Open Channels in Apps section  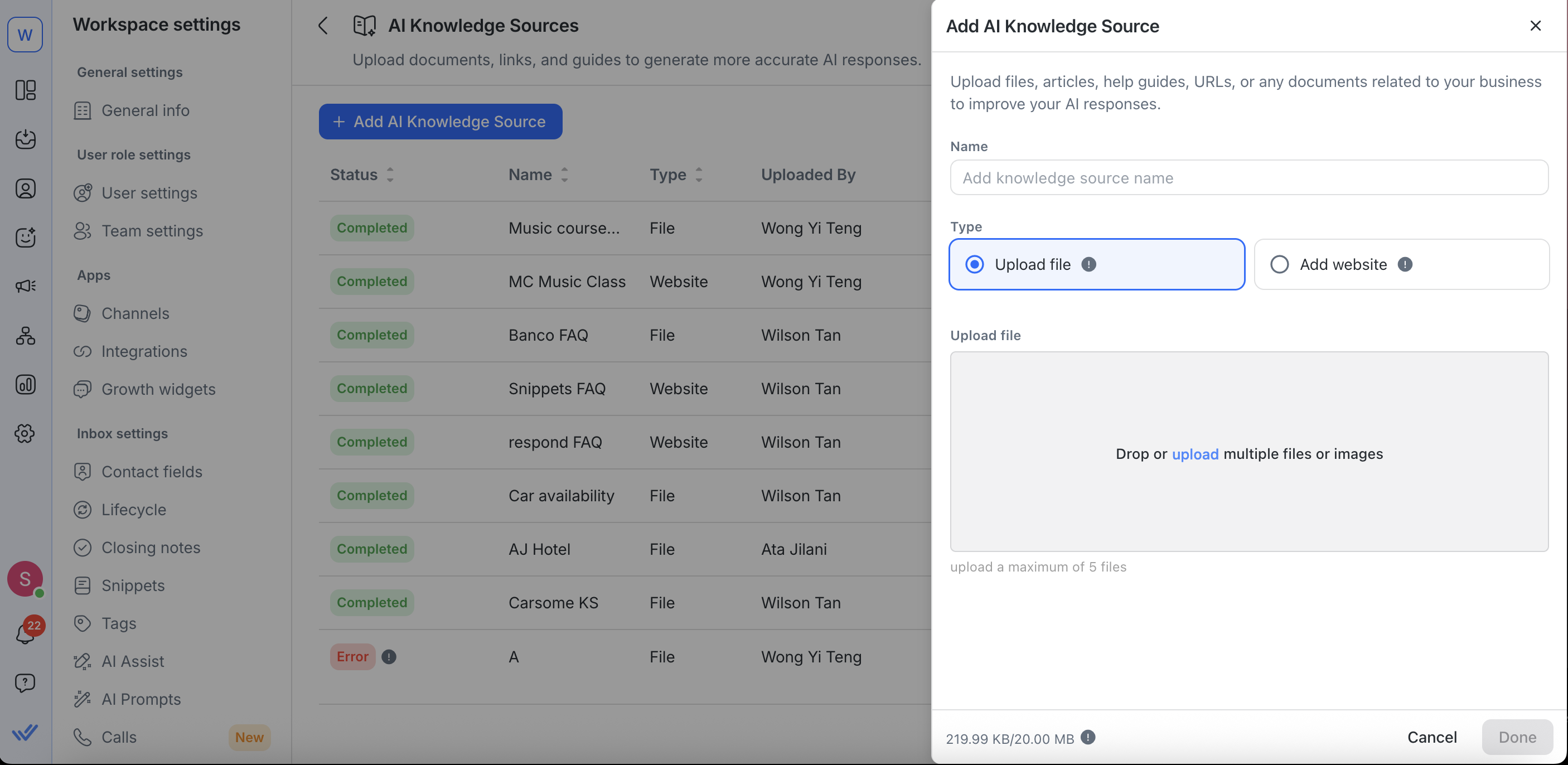point(135,313)
